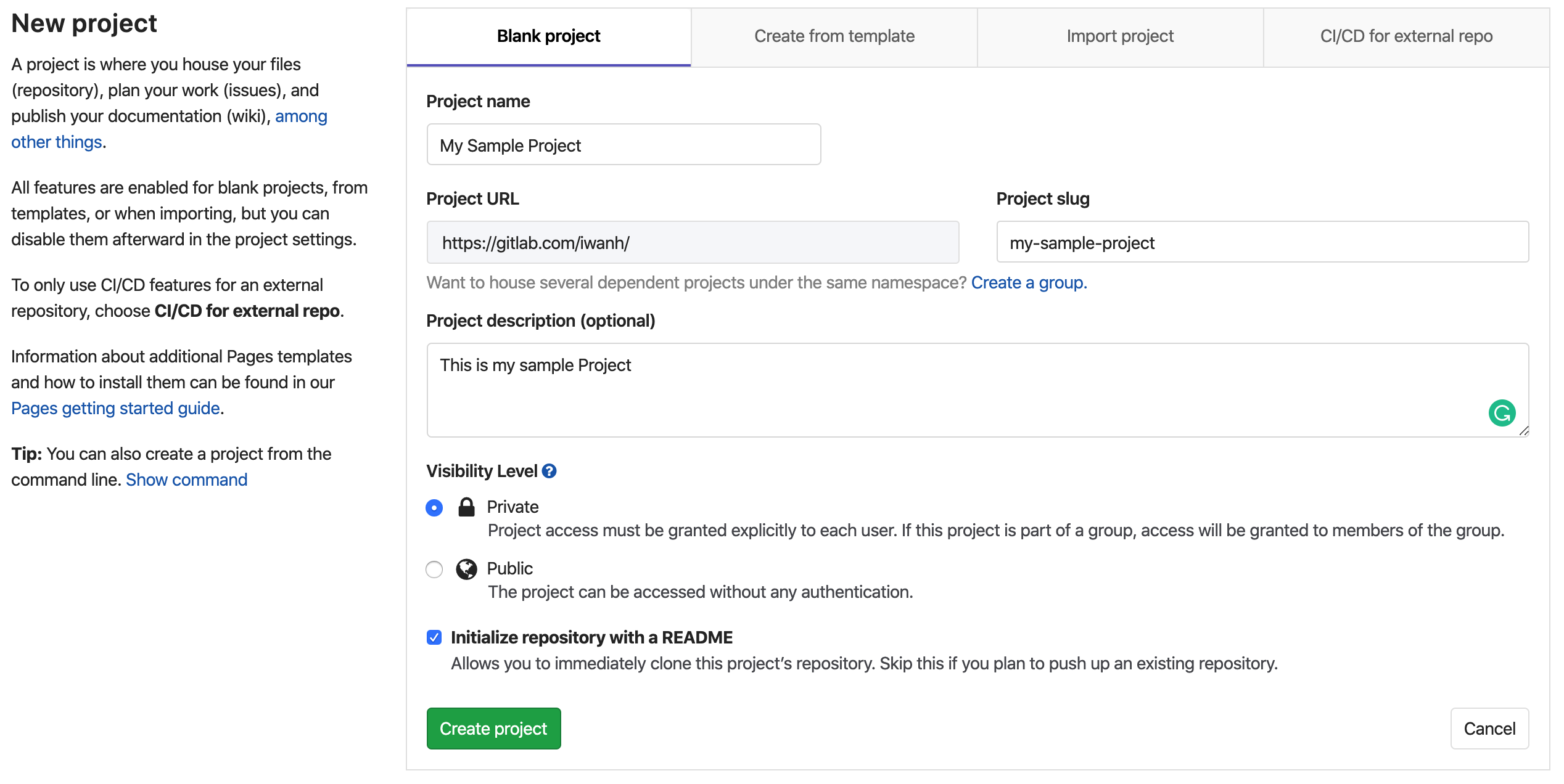Switch to the Create from template tab

click(x=834, y=36)
